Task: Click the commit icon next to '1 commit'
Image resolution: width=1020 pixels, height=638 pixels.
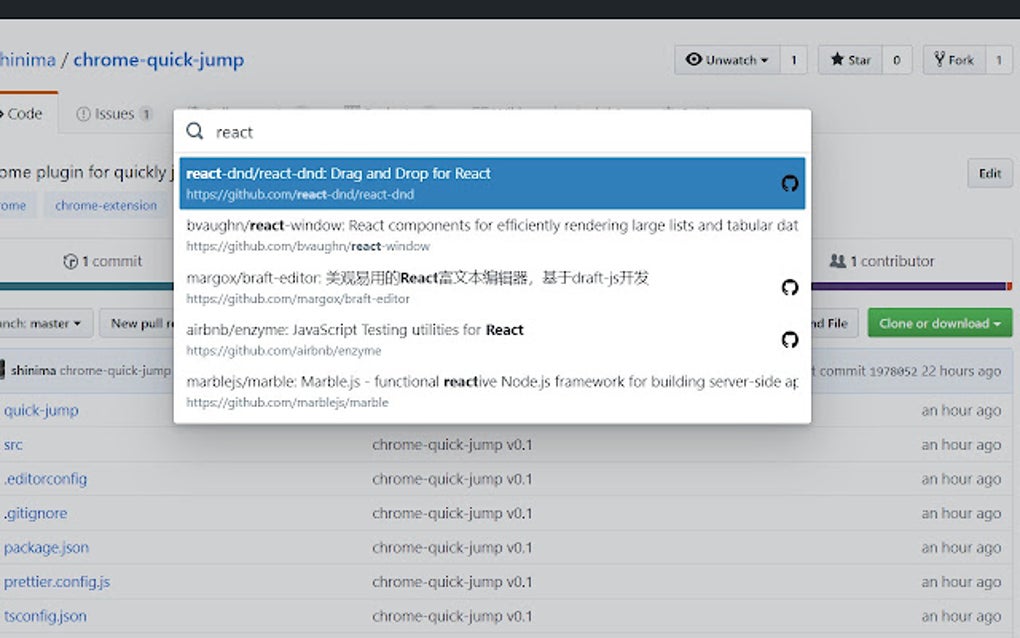Action: pyautogui.click(x=69, y=260)
